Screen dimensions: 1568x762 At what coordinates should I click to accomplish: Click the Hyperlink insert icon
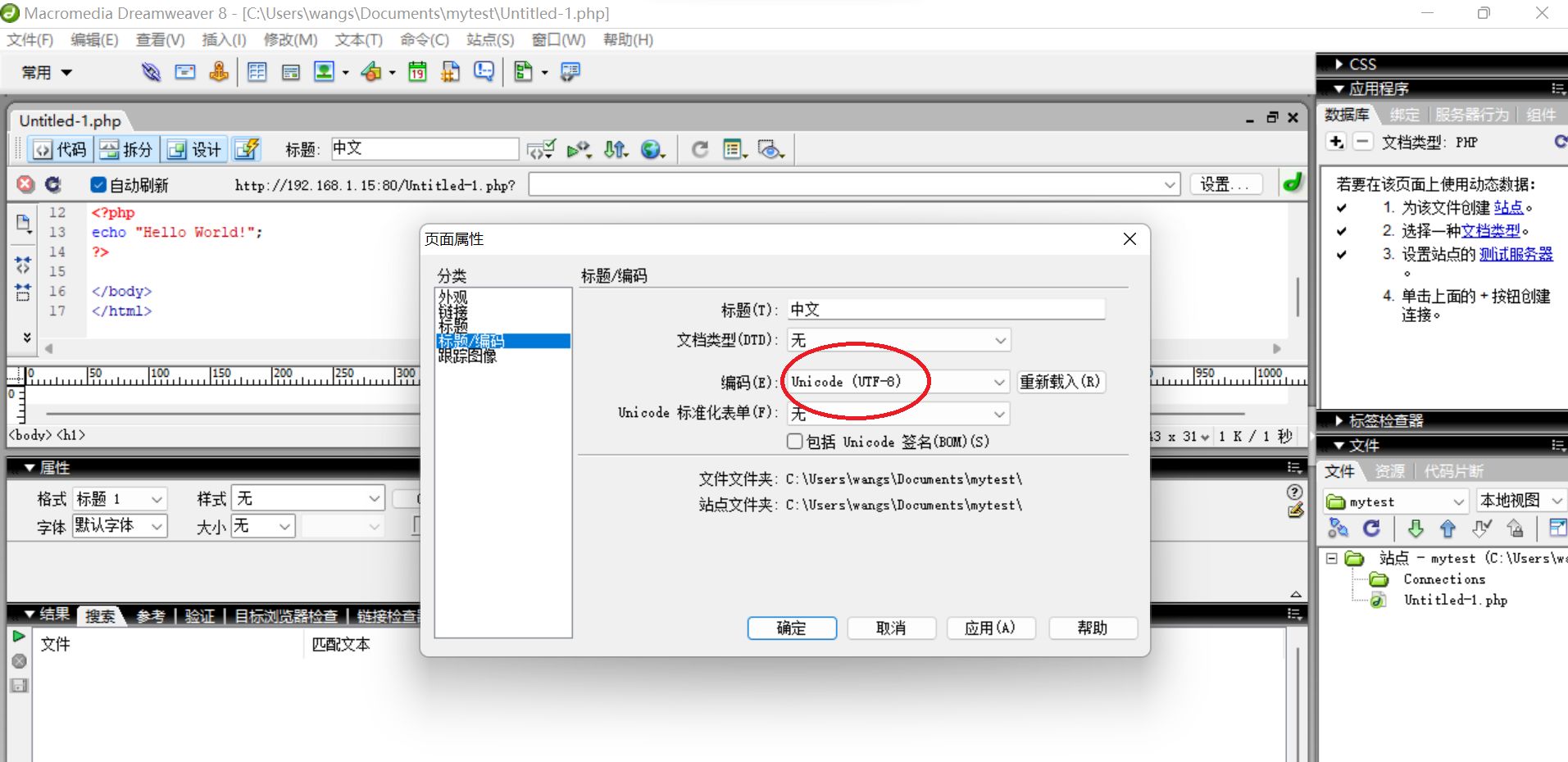[151, 72]
